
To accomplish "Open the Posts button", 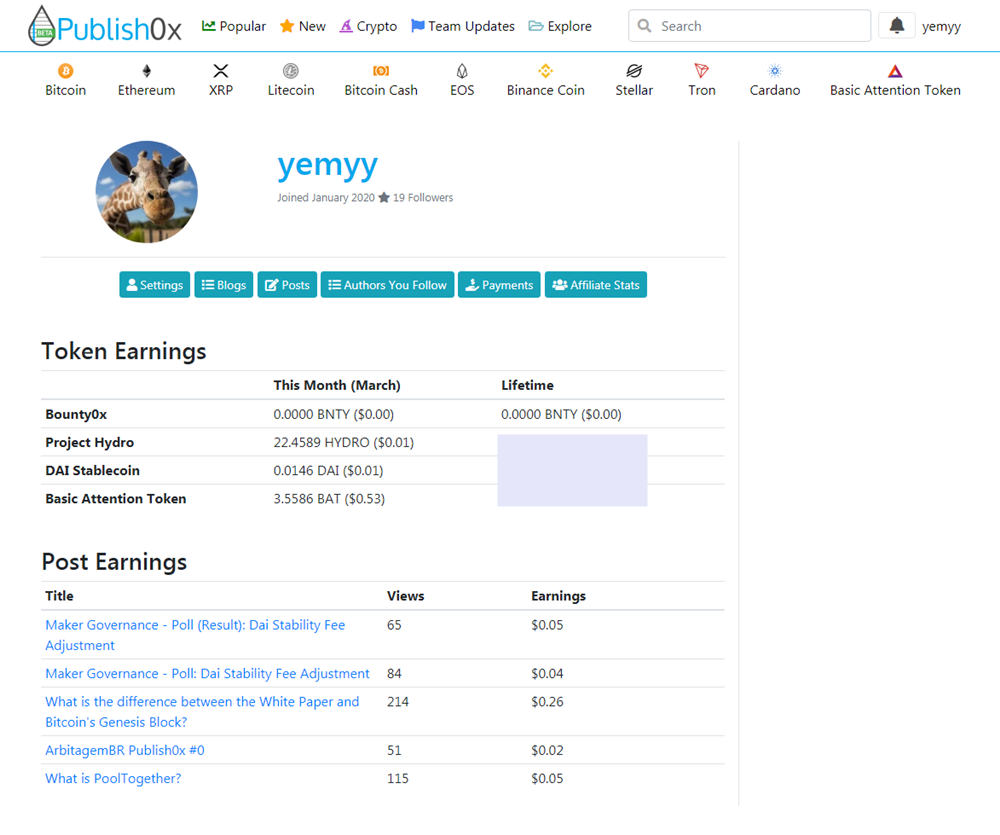I will [287, 284].
